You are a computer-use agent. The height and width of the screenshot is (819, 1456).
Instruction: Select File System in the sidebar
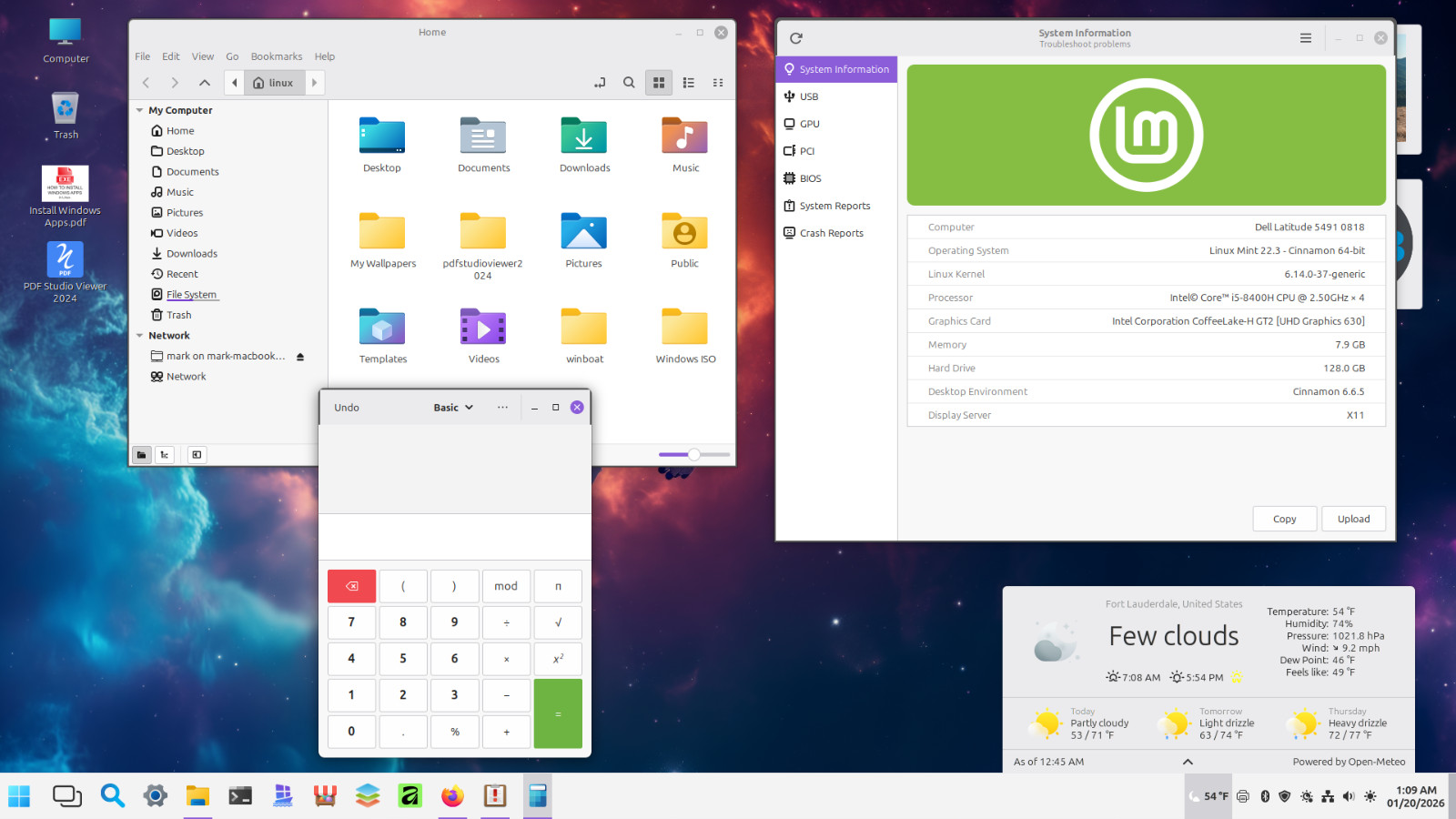(x=192, y=295)
